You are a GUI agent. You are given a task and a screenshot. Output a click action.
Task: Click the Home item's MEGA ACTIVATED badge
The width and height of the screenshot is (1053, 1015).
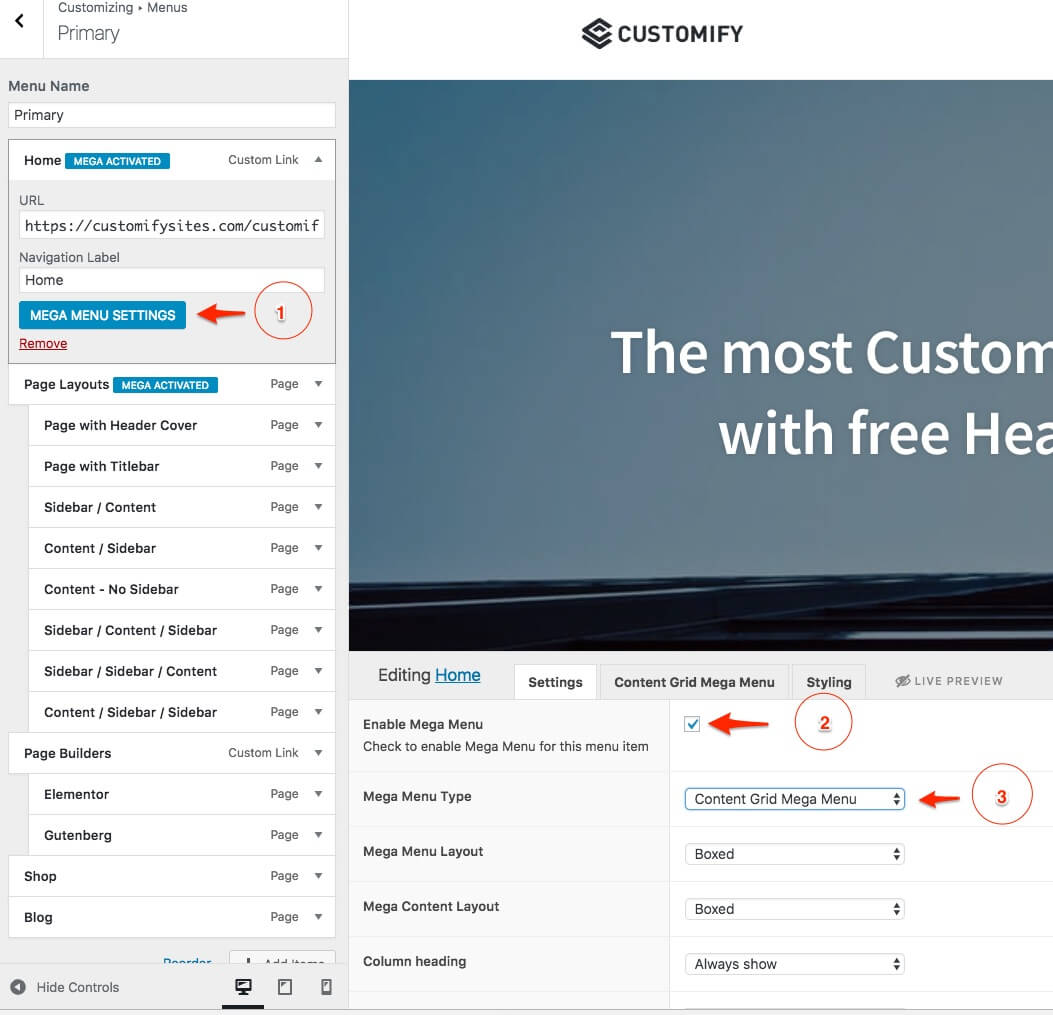click(x=118, y=161)
